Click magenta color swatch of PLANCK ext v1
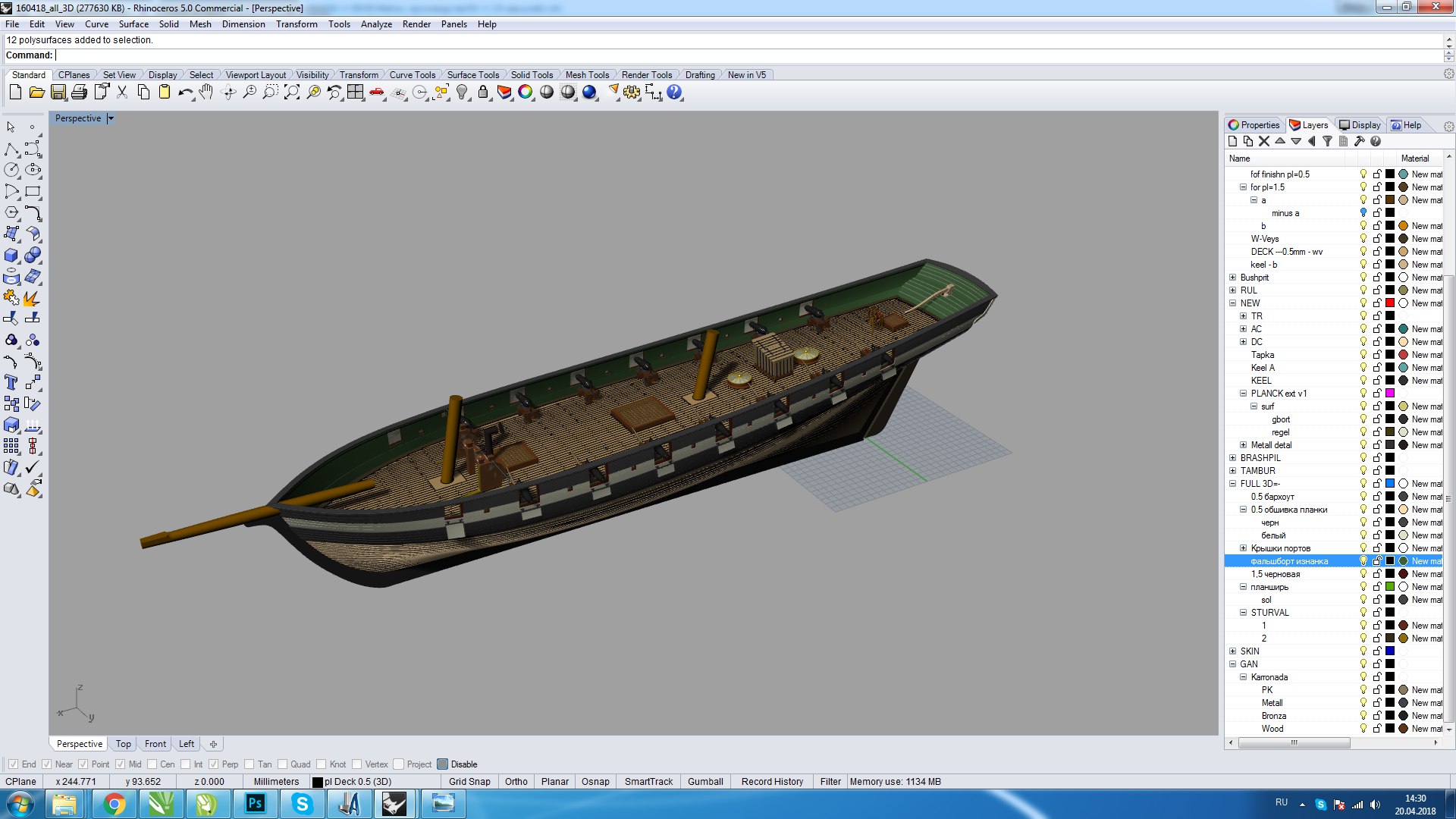Viewport: 1456px width, 819px height. point(1390,394)
